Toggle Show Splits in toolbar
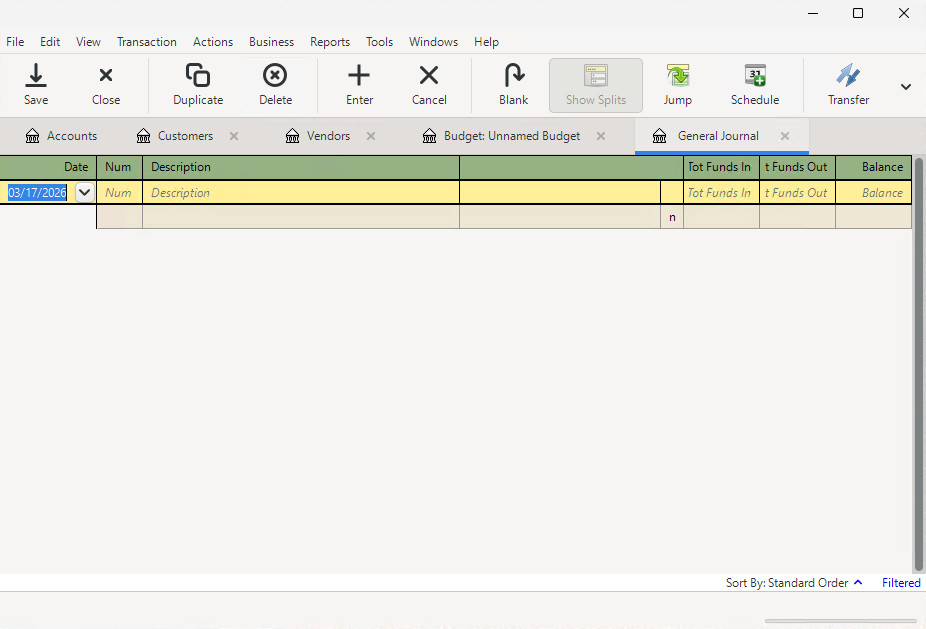 click(596, 85)
